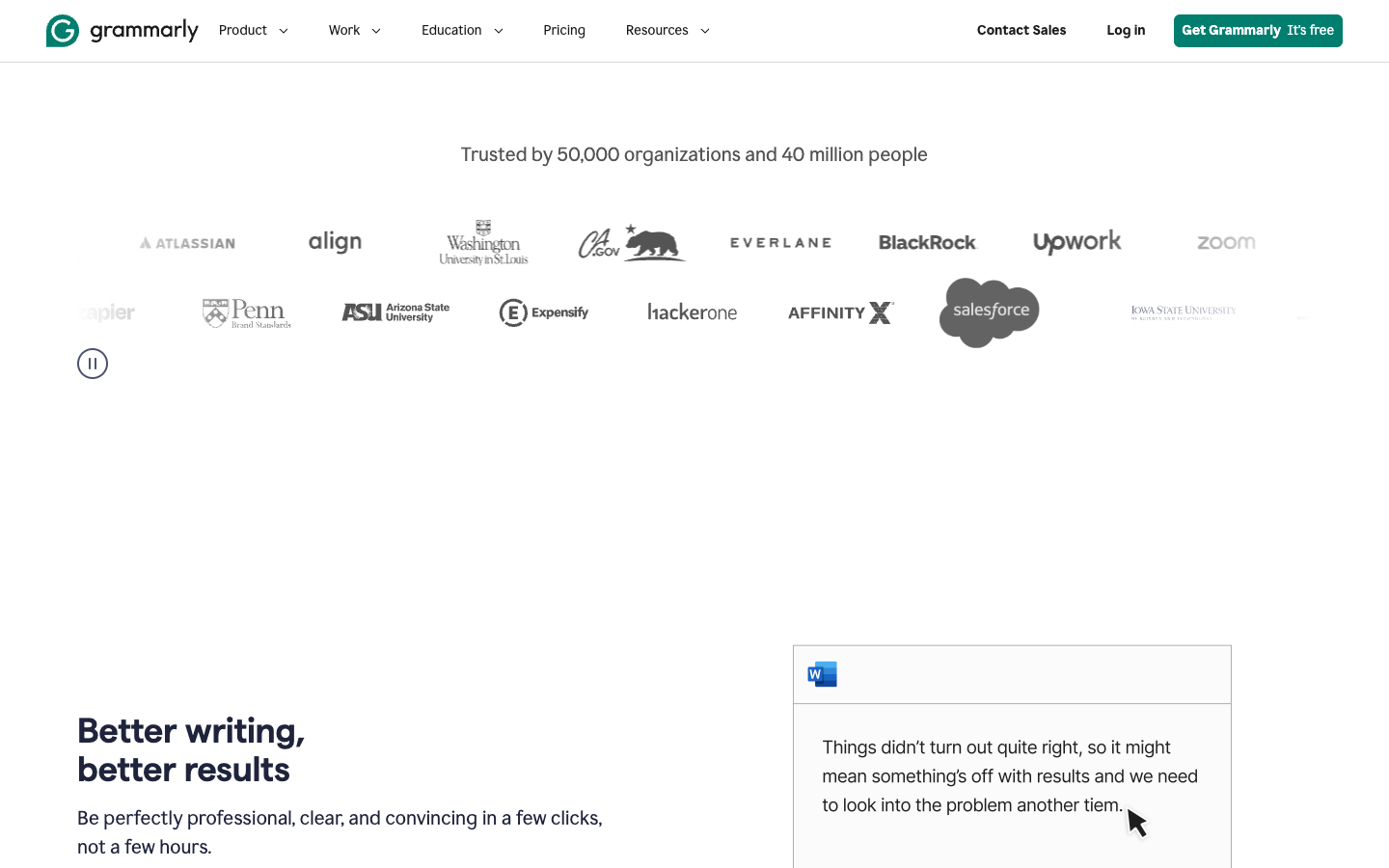
Task: Click the Everlane logo
Action: pyautogui.click(x=781, y=243)
